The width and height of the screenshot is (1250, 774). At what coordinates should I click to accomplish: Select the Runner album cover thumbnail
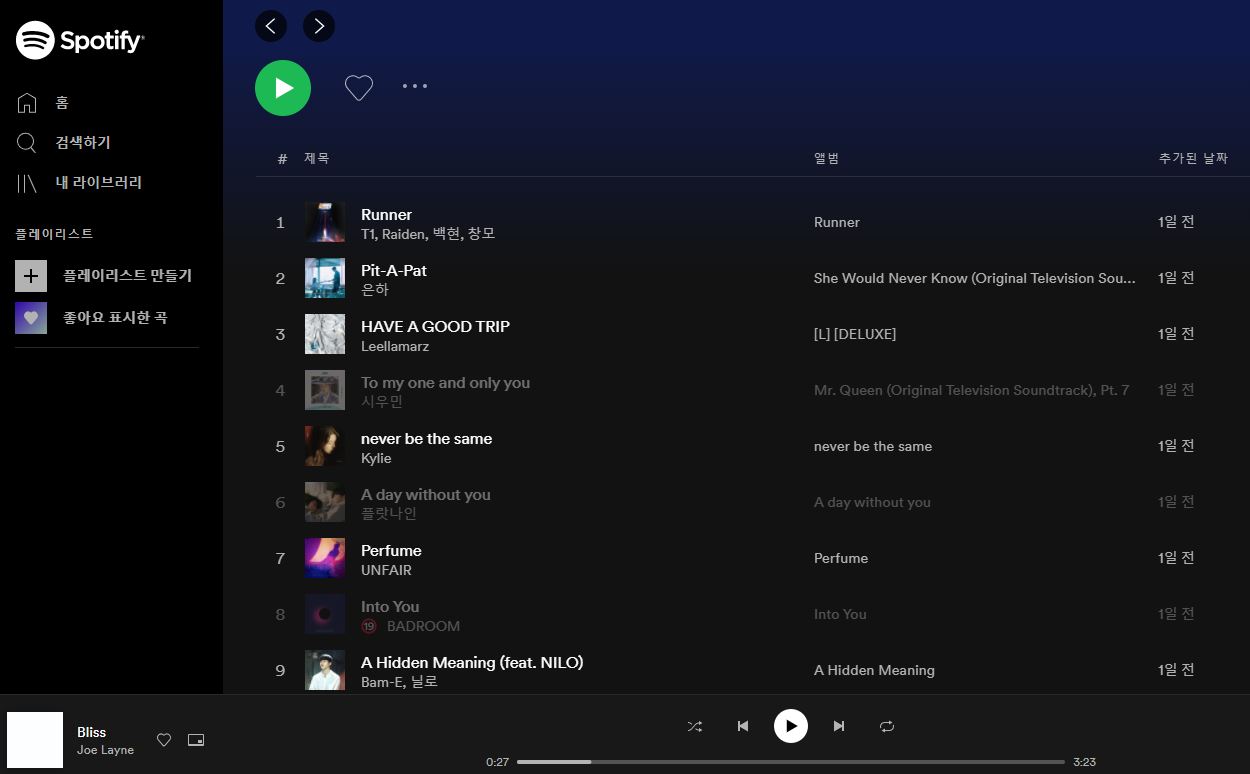click(x=325, y=222)
